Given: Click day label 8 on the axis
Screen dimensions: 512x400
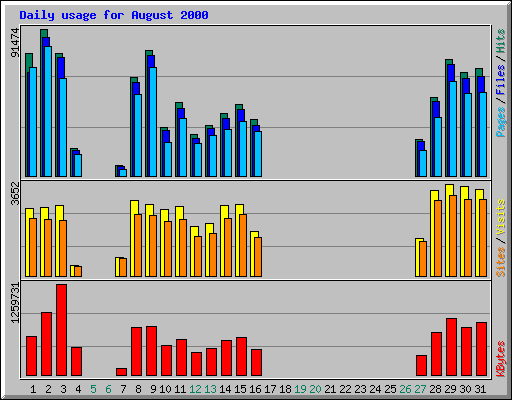Looking at the screenshot, I should pyautogui.click(x=138, y=389).
